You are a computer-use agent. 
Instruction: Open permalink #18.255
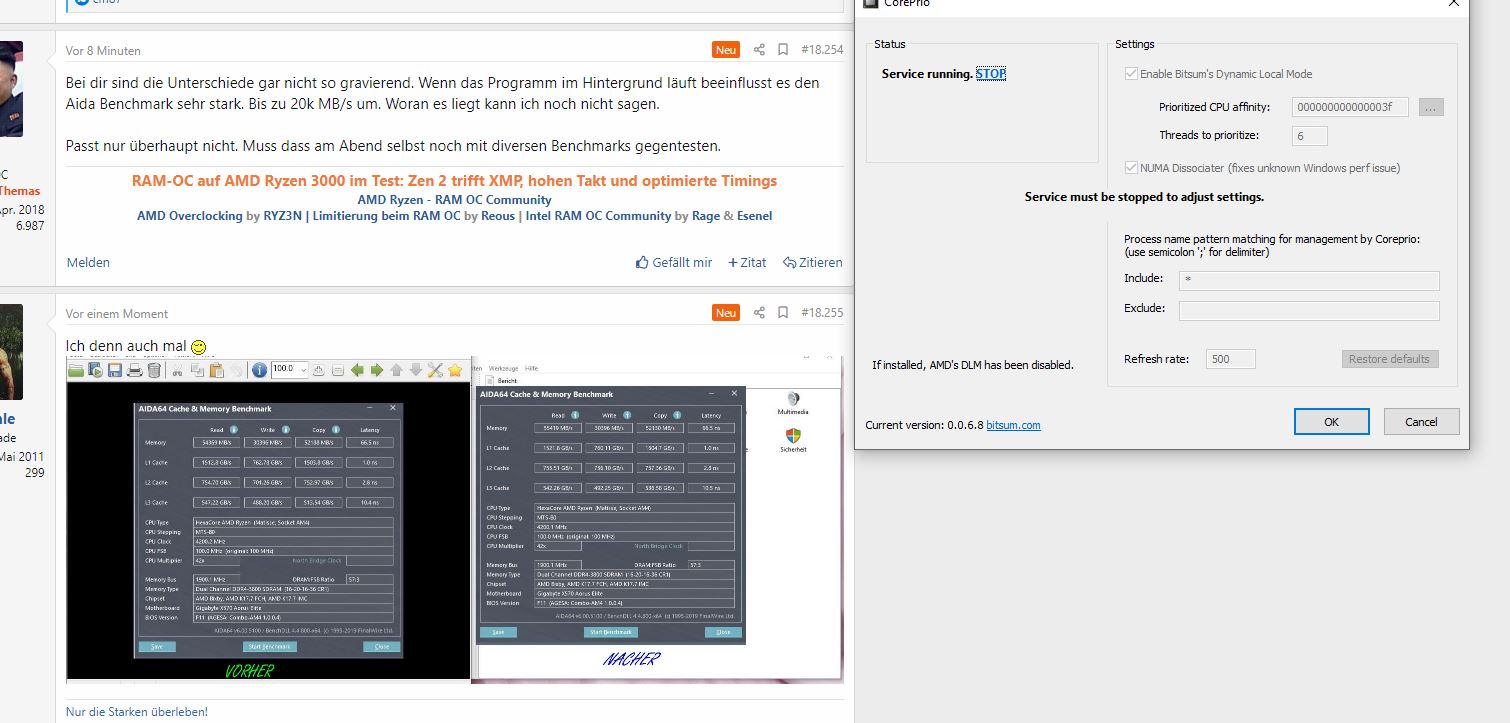(822, 313)
